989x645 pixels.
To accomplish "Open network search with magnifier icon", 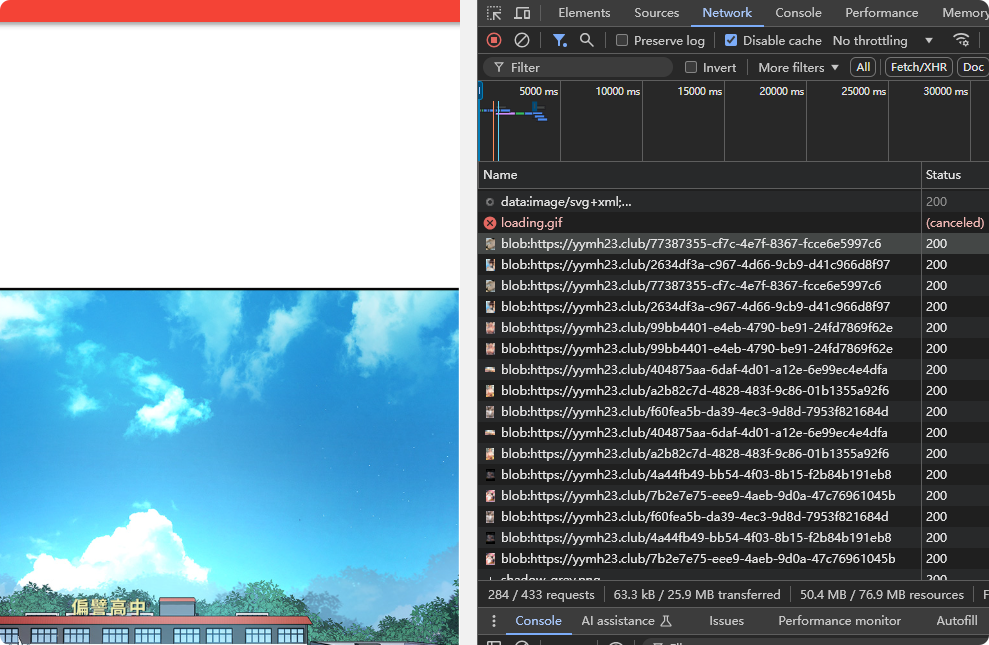I will click(x=587, y=40).
